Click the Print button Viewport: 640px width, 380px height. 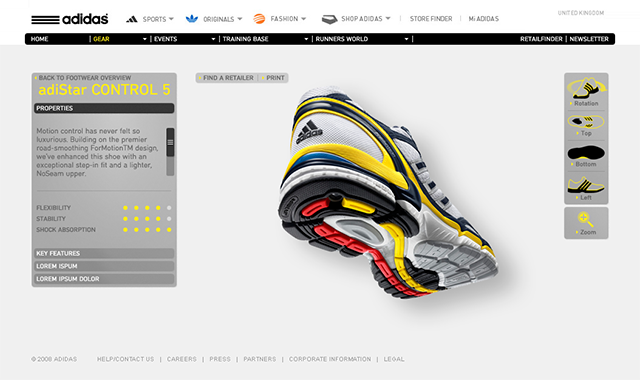click(x=275, y=78)
